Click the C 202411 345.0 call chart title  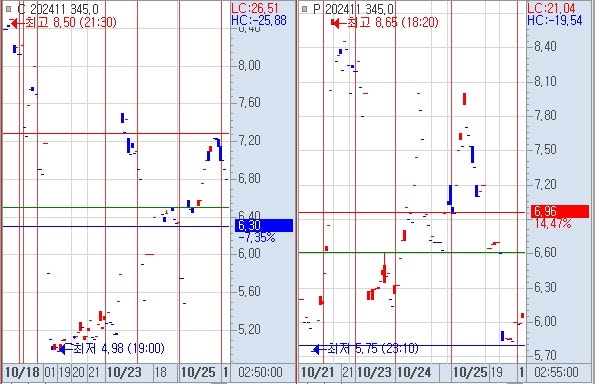(58, 9)
